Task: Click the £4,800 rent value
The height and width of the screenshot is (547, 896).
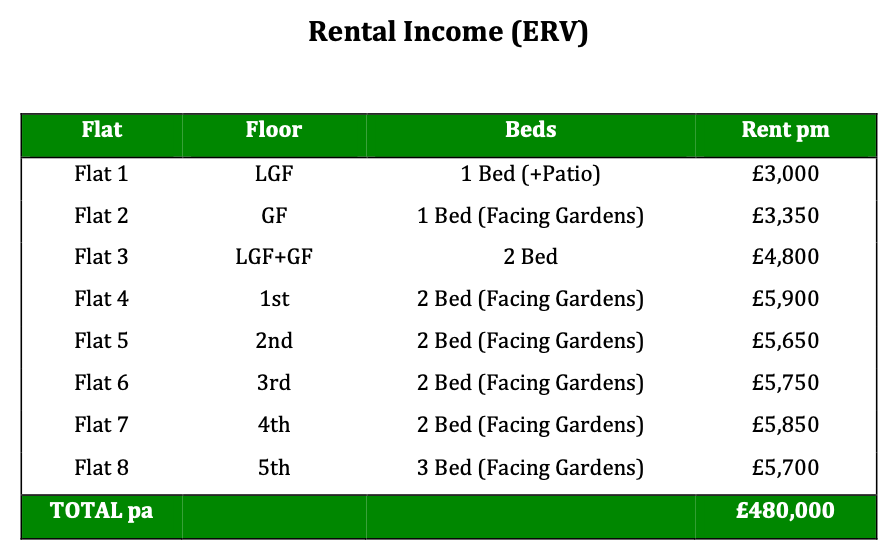Action: click(785, 257)
